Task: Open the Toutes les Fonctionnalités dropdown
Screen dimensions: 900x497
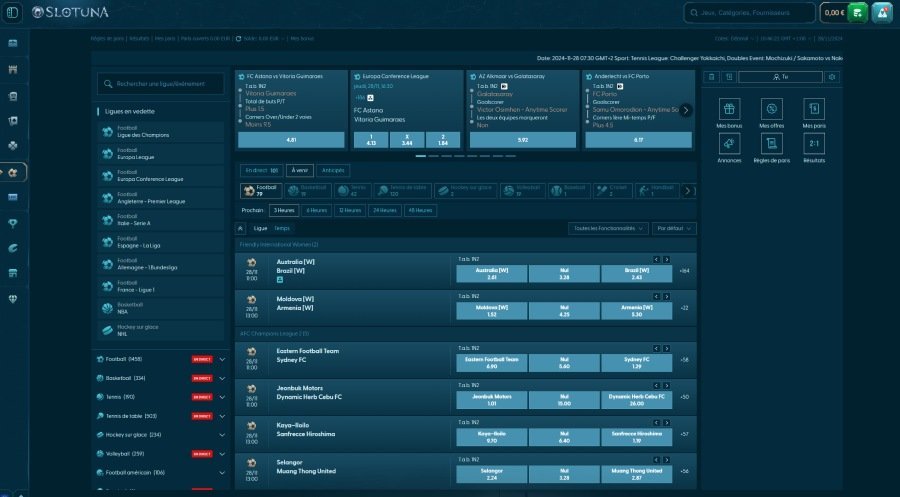Action: pyautogui.click(x=609, y=228)
